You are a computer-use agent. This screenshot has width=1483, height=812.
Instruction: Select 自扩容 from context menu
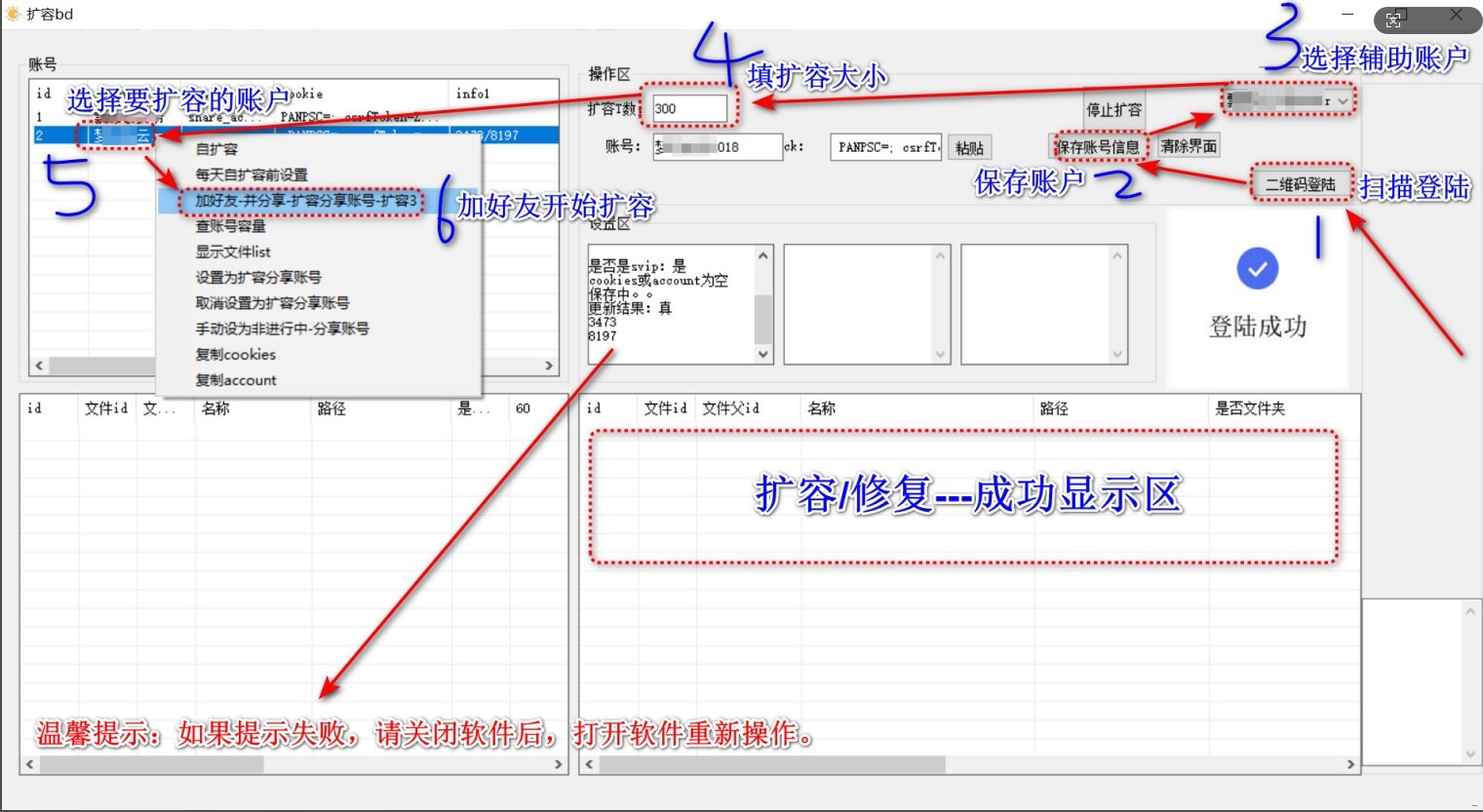click(216, 149)
